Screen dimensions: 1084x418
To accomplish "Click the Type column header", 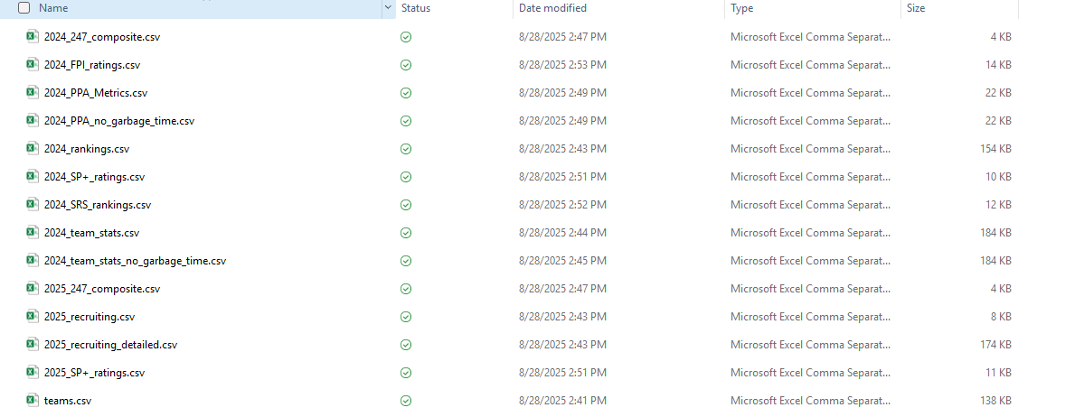I will point(742,8).
